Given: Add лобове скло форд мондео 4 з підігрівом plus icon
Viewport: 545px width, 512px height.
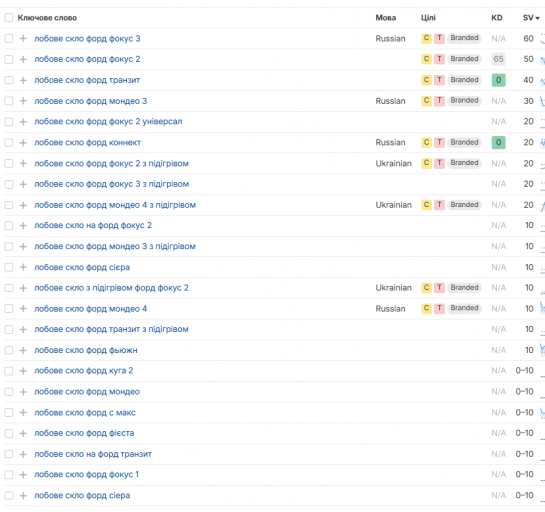Looking at the screenshot, I should [x=23, y=205].
